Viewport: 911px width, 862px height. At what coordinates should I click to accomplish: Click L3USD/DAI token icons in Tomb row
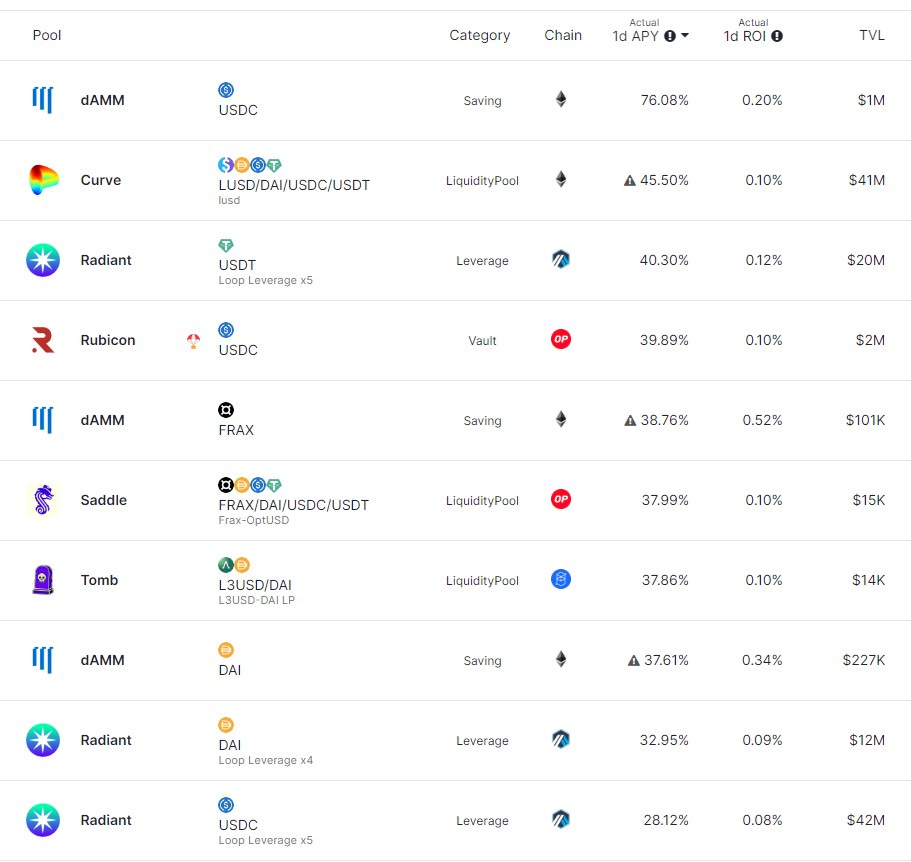pos(234,565)
